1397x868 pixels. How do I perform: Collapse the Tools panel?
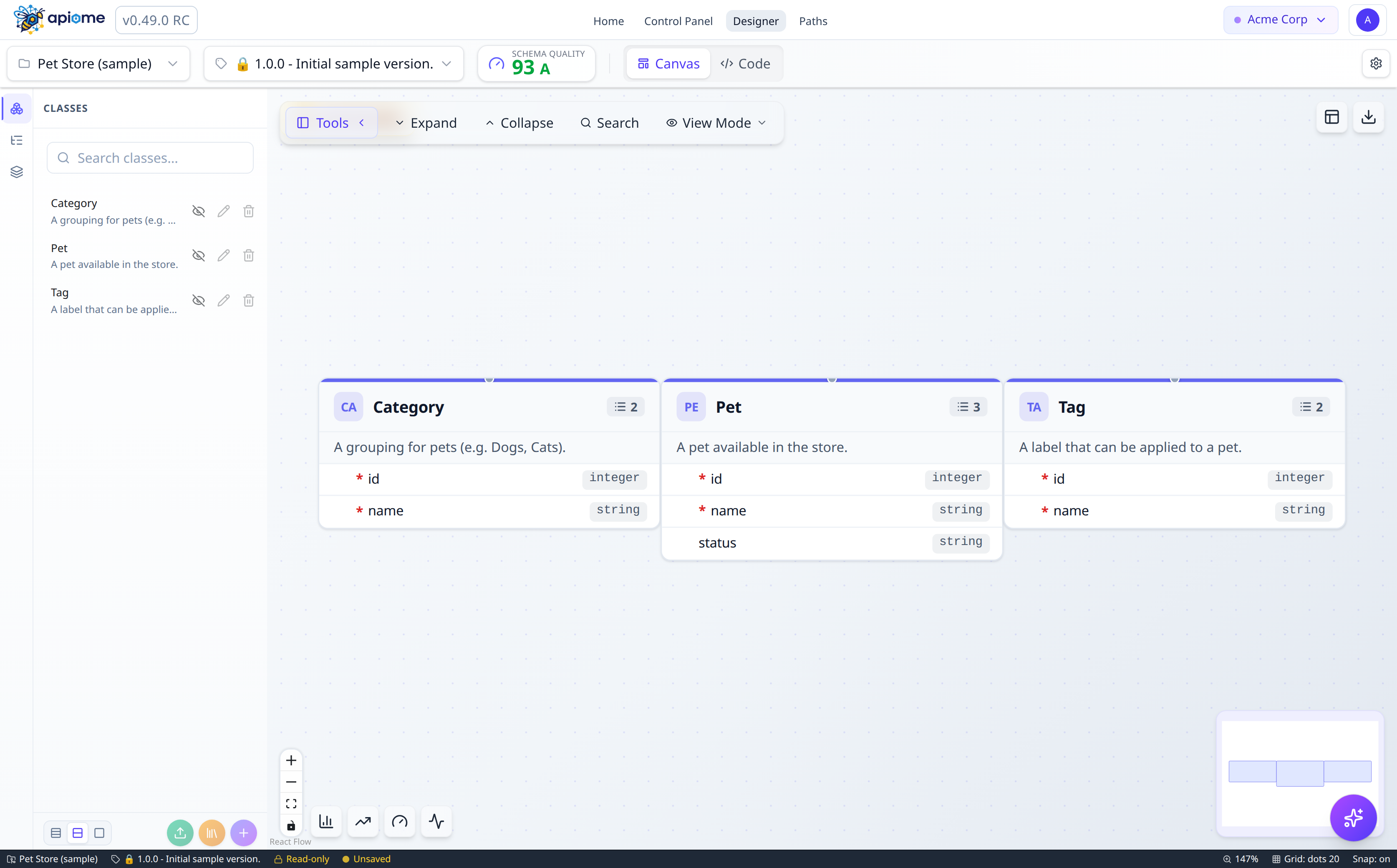coord(331,123)
